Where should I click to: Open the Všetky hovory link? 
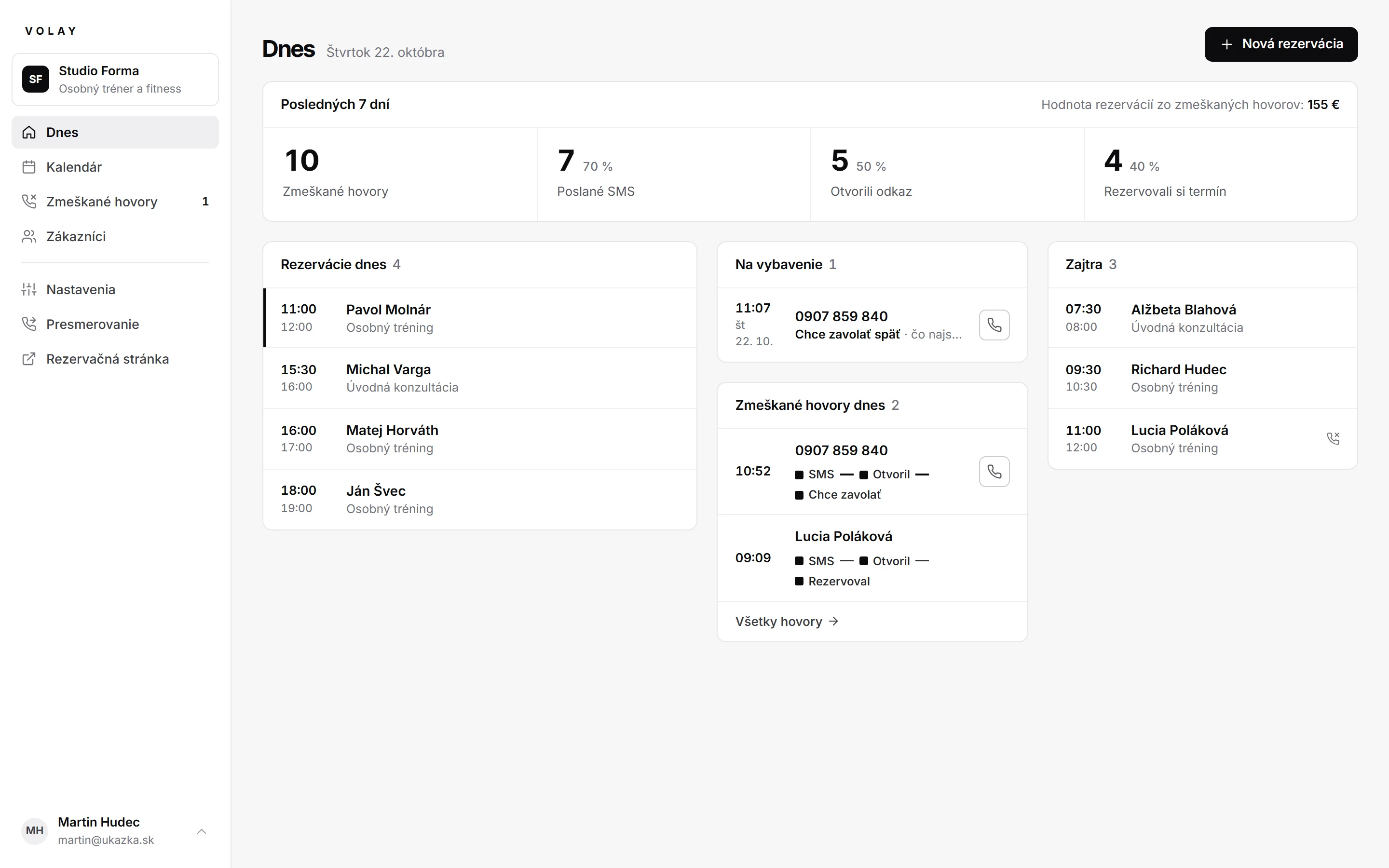pos(787,621)
